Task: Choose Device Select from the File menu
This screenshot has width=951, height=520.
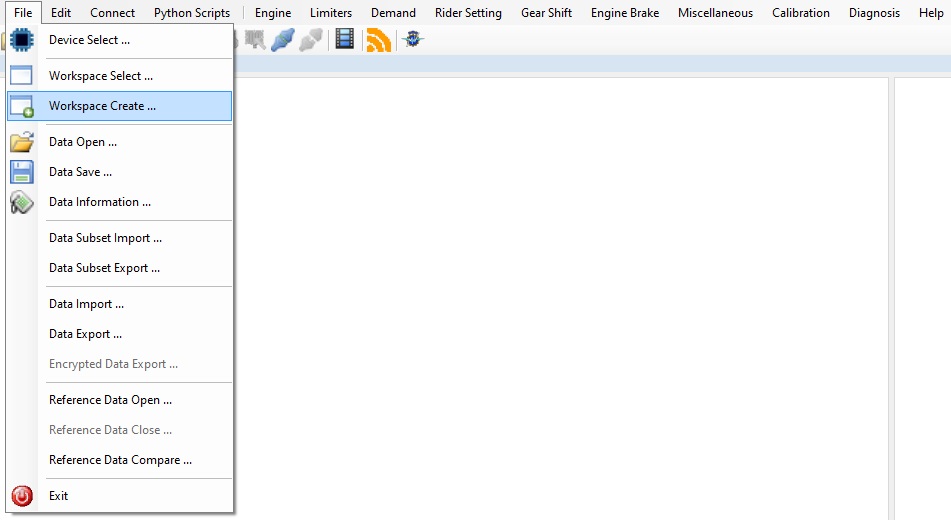Action: [x=119, y=40]
